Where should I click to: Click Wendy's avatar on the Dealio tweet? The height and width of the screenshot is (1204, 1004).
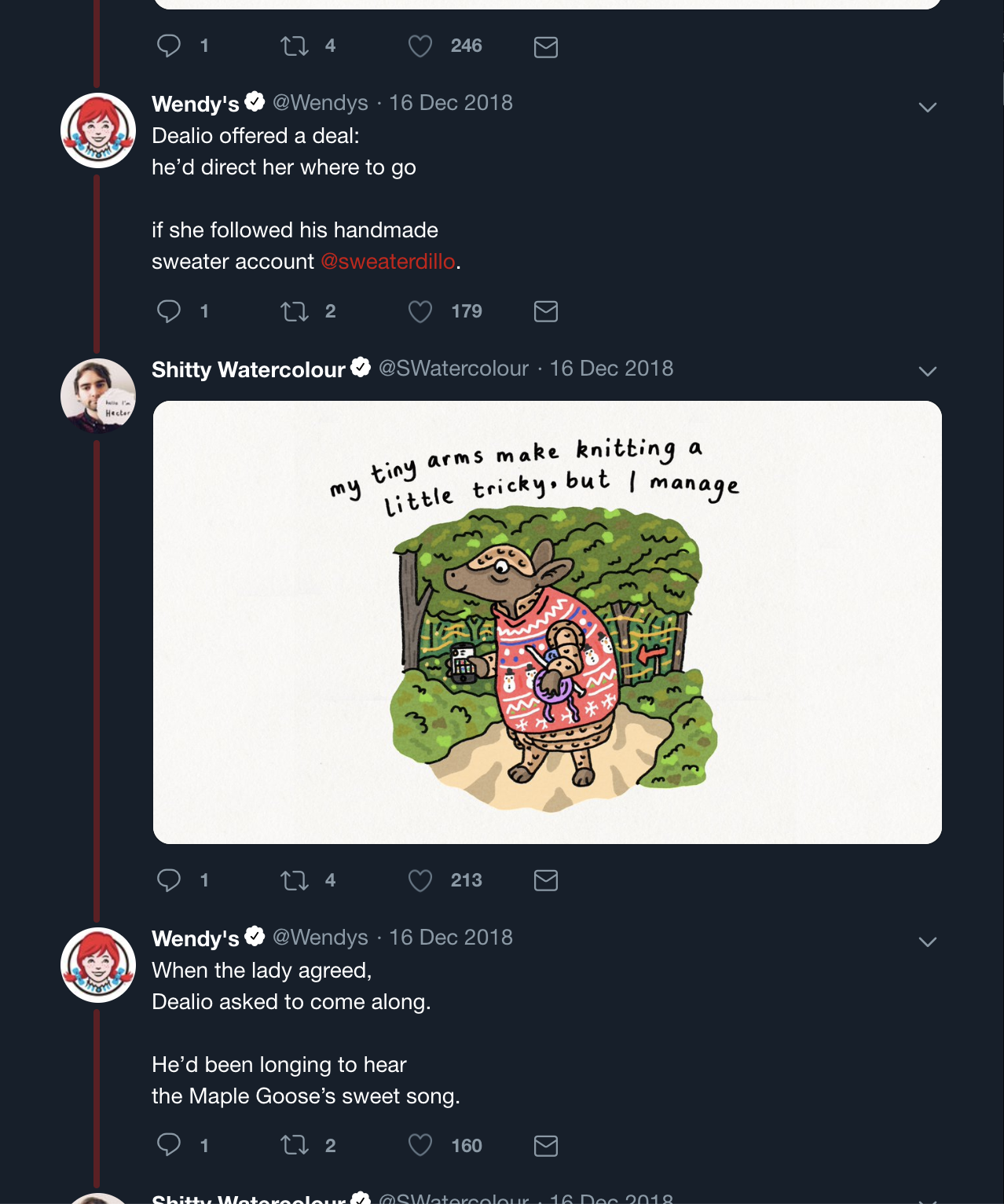click(98, 130)
